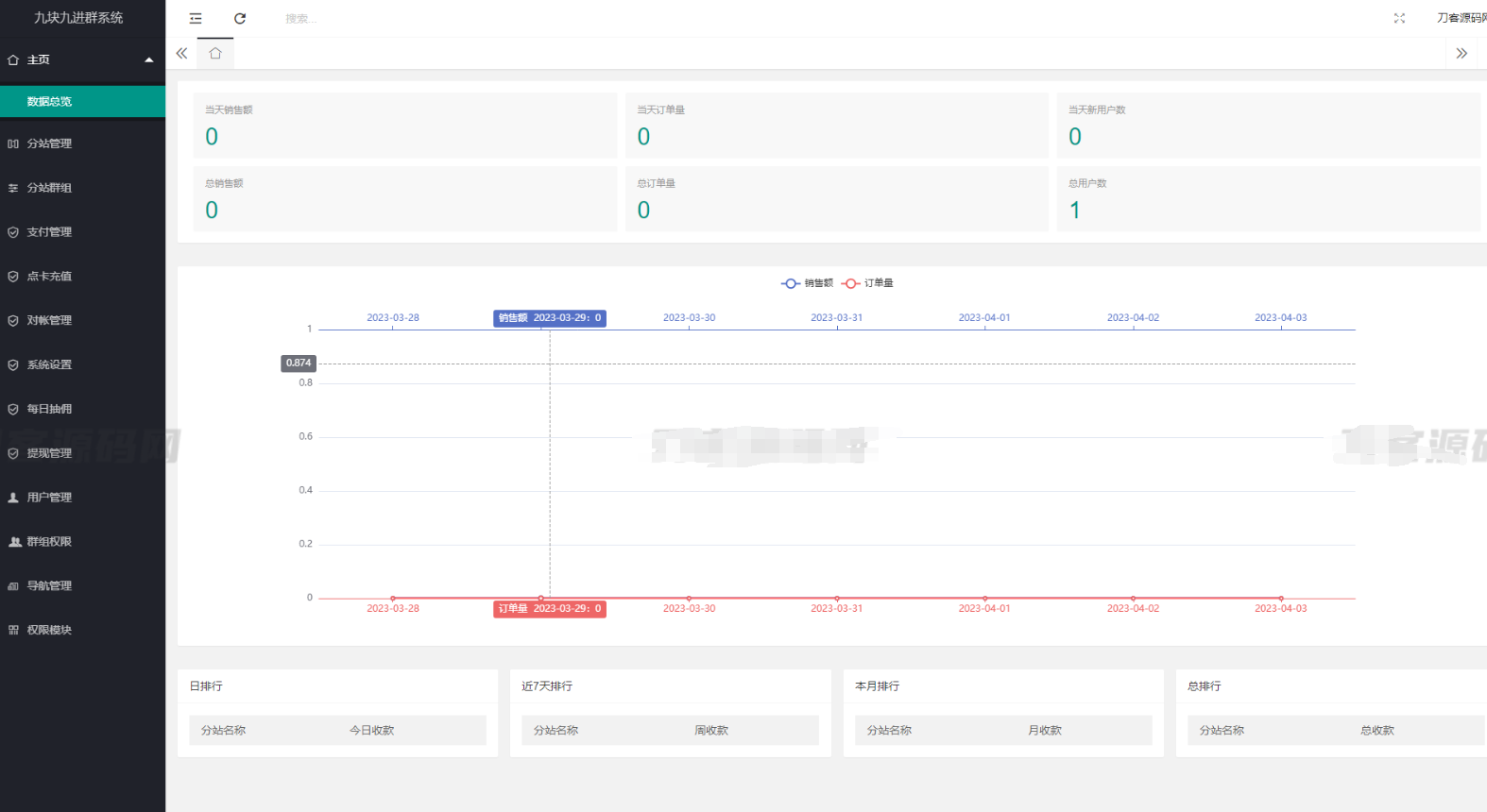This screenshot has width=1487, height=812.
Task: Click the 九块九进群系统 logo title
Action: [x=78, y=18]
